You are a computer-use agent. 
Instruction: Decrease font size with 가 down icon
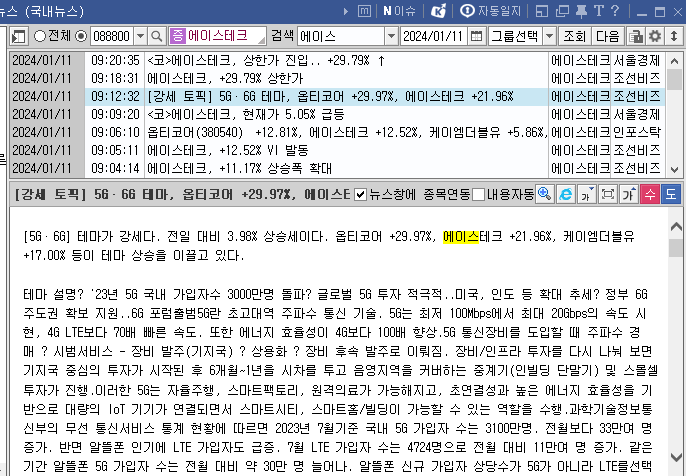pyautogui.click(x=587, y=194)
